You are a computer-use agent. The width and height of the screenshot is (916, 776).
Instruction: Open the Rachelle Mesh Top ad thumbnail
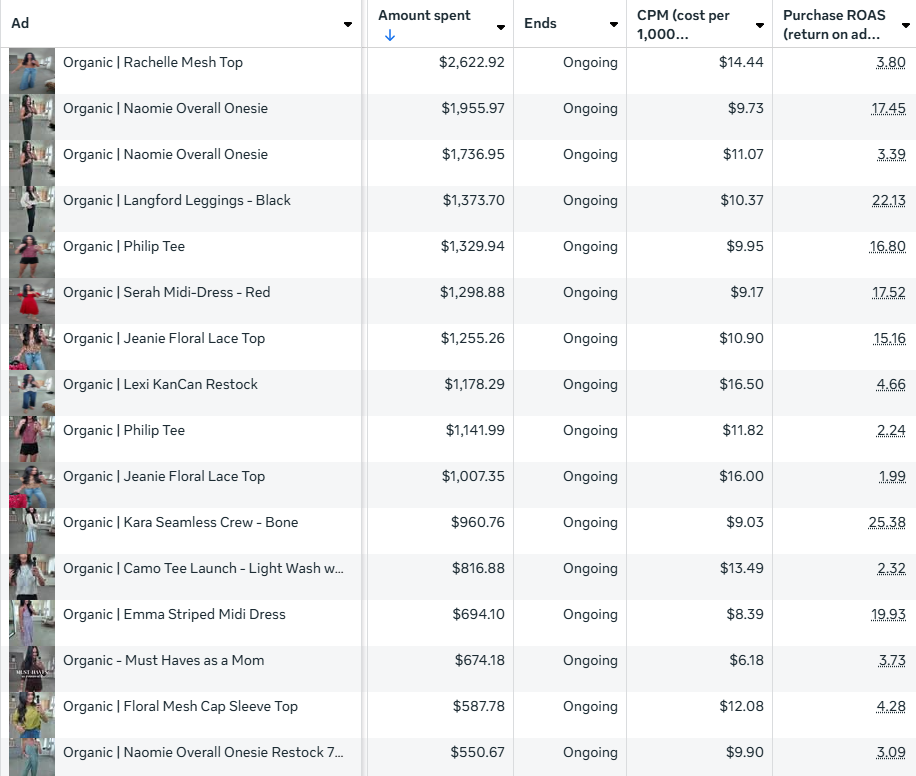[x=32, y=71]
